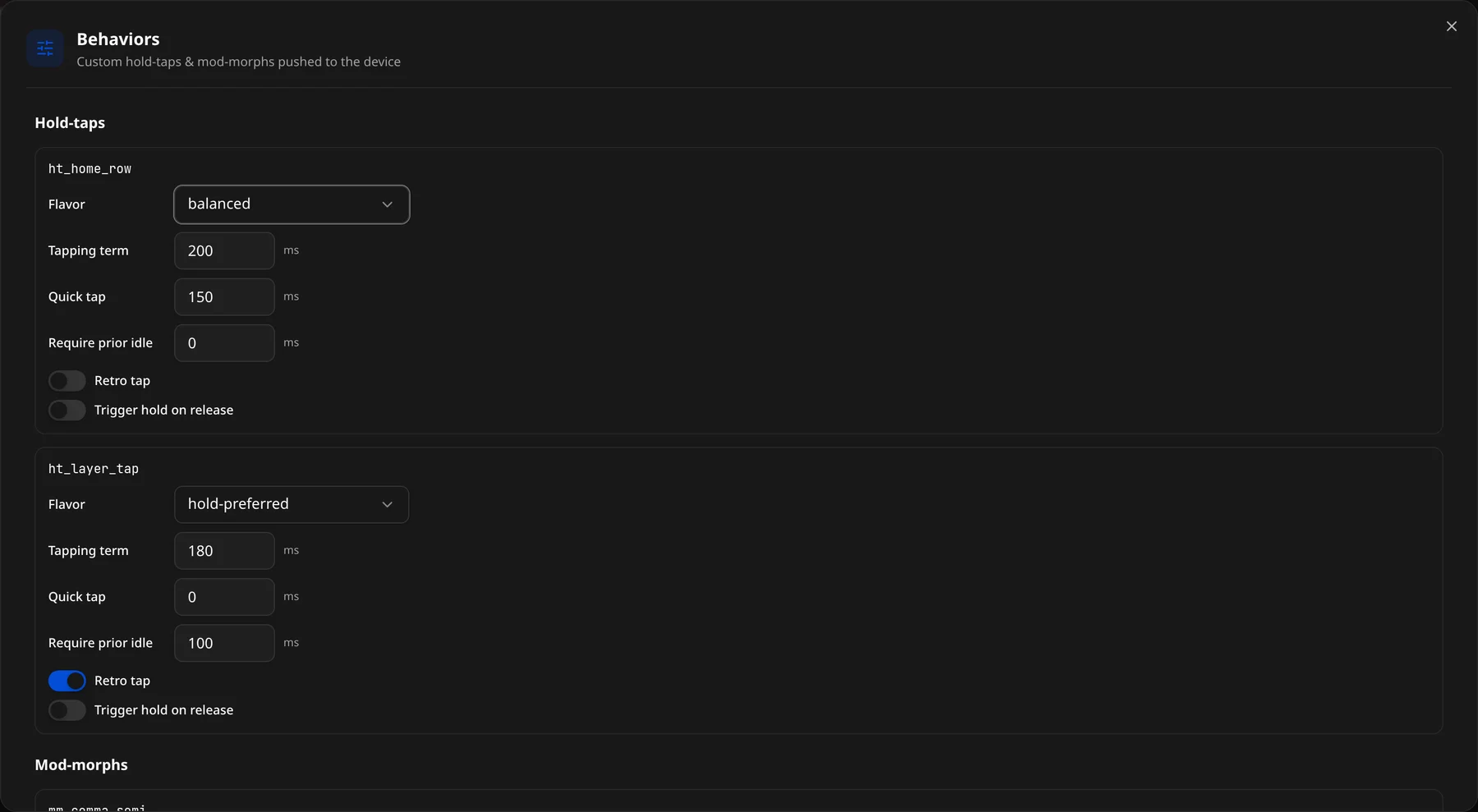Click the Behaviors title text

click(118, 39)
